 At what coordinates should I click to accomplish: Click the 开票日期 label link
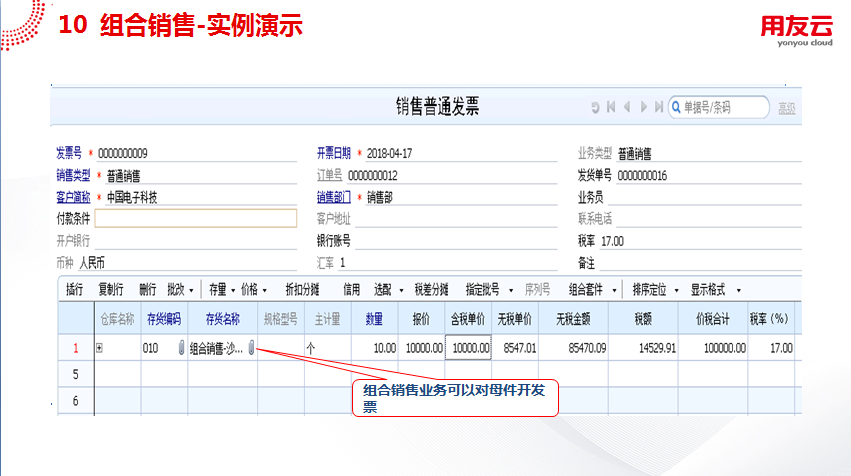coord(334,154)
